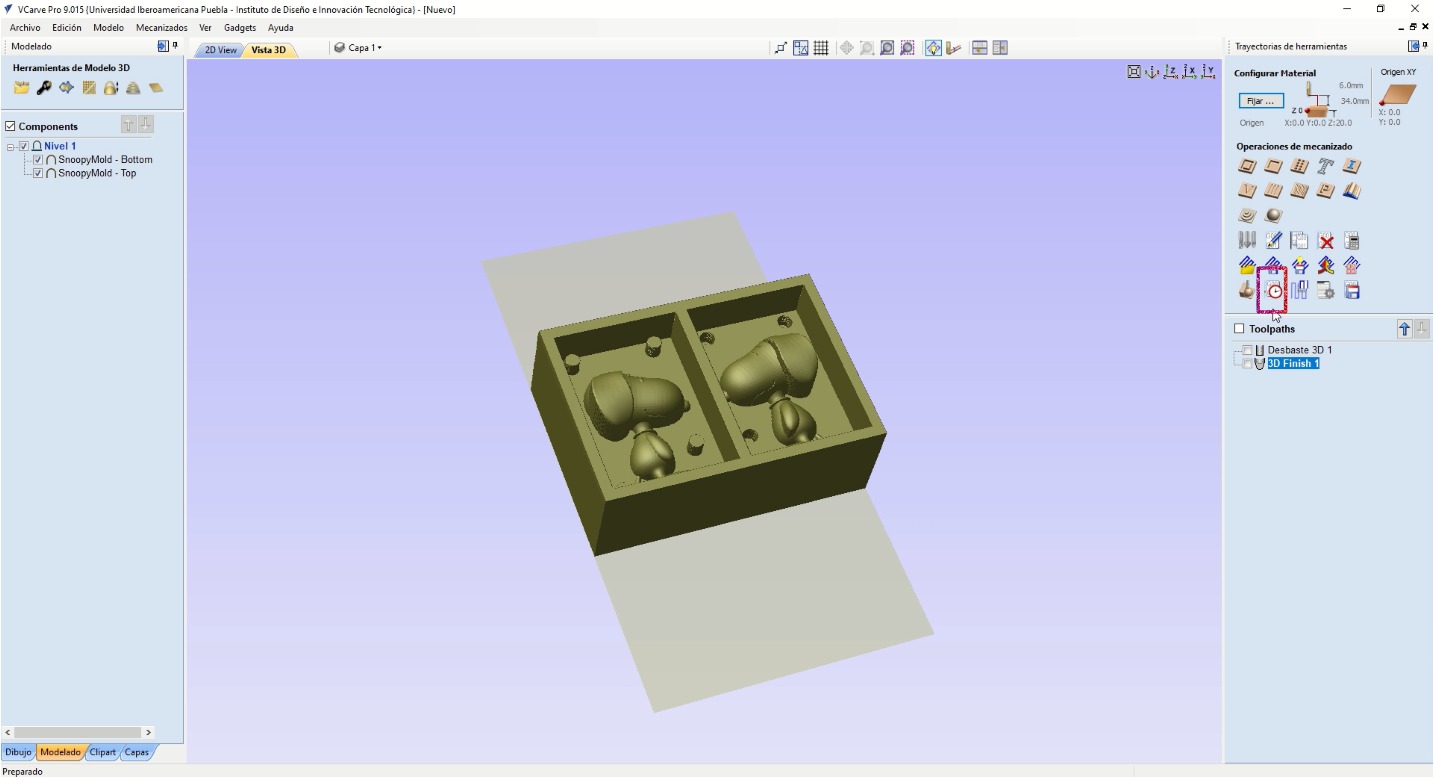Open the Prism carving toolpath
Image resolution: width=1434 pixels, height=778 pixels.
point(1325,190)
